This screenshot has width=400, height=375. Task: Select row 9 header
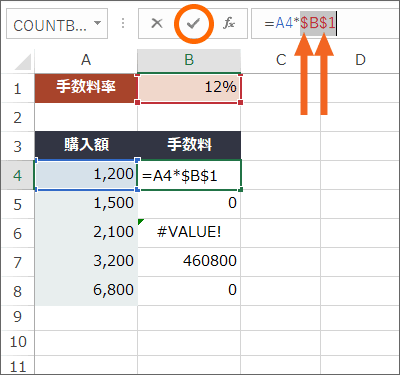[17, 317]
